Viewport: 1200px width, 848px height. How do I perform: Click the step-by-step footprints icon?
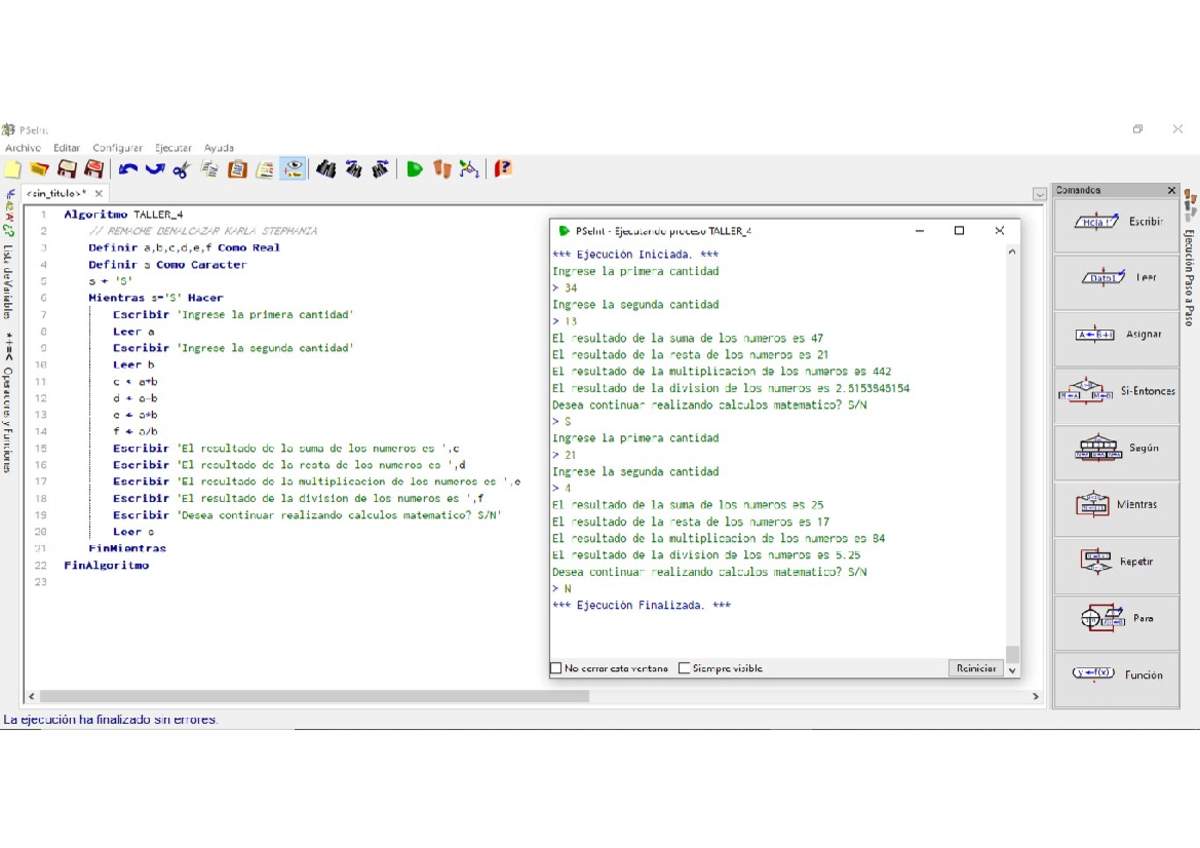442,169
